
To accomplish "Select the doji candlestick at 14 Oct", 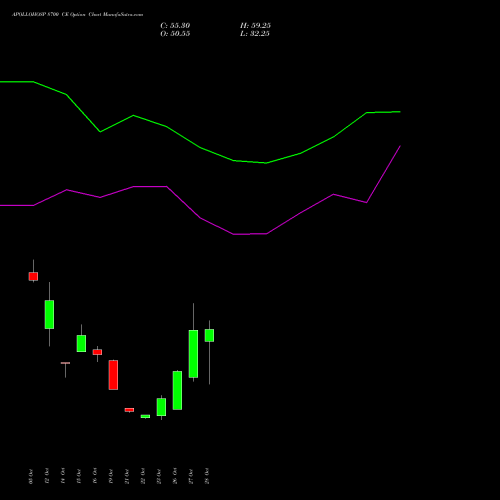I will point(65,363).
